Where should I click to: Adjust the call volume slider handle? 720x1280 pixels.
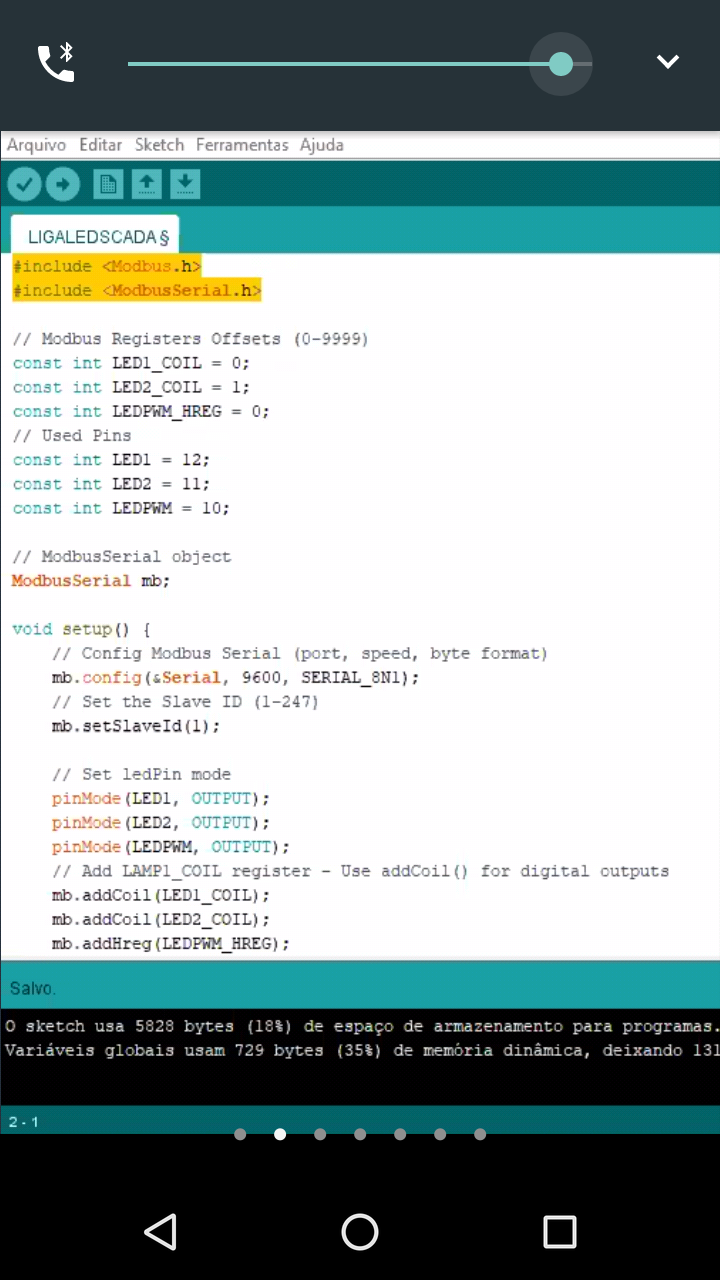click(x=561, y=64)
